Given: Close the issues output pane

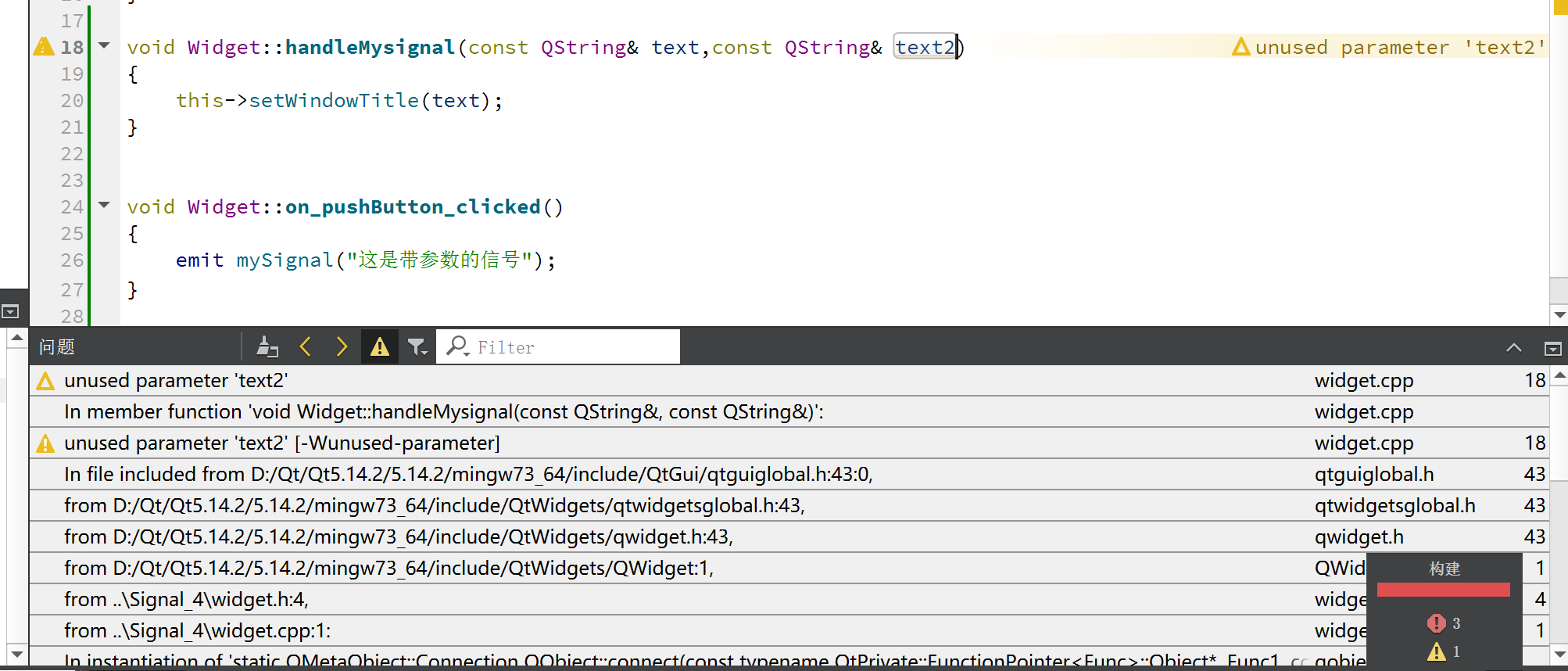Looking at the screenshot, I should [x=1552, y=349].
